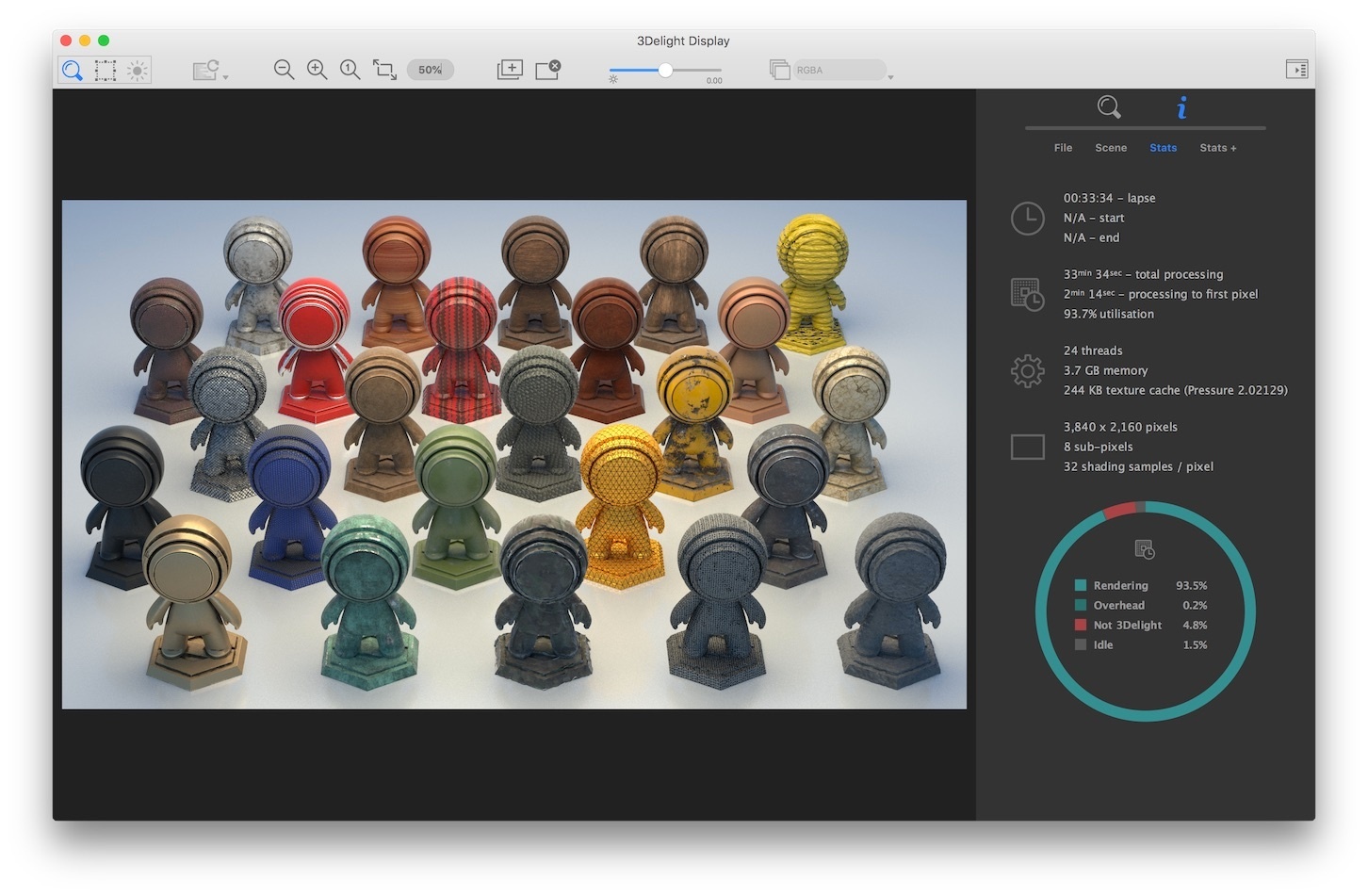Click the exposure slider handle

click(x=665, y=70)
